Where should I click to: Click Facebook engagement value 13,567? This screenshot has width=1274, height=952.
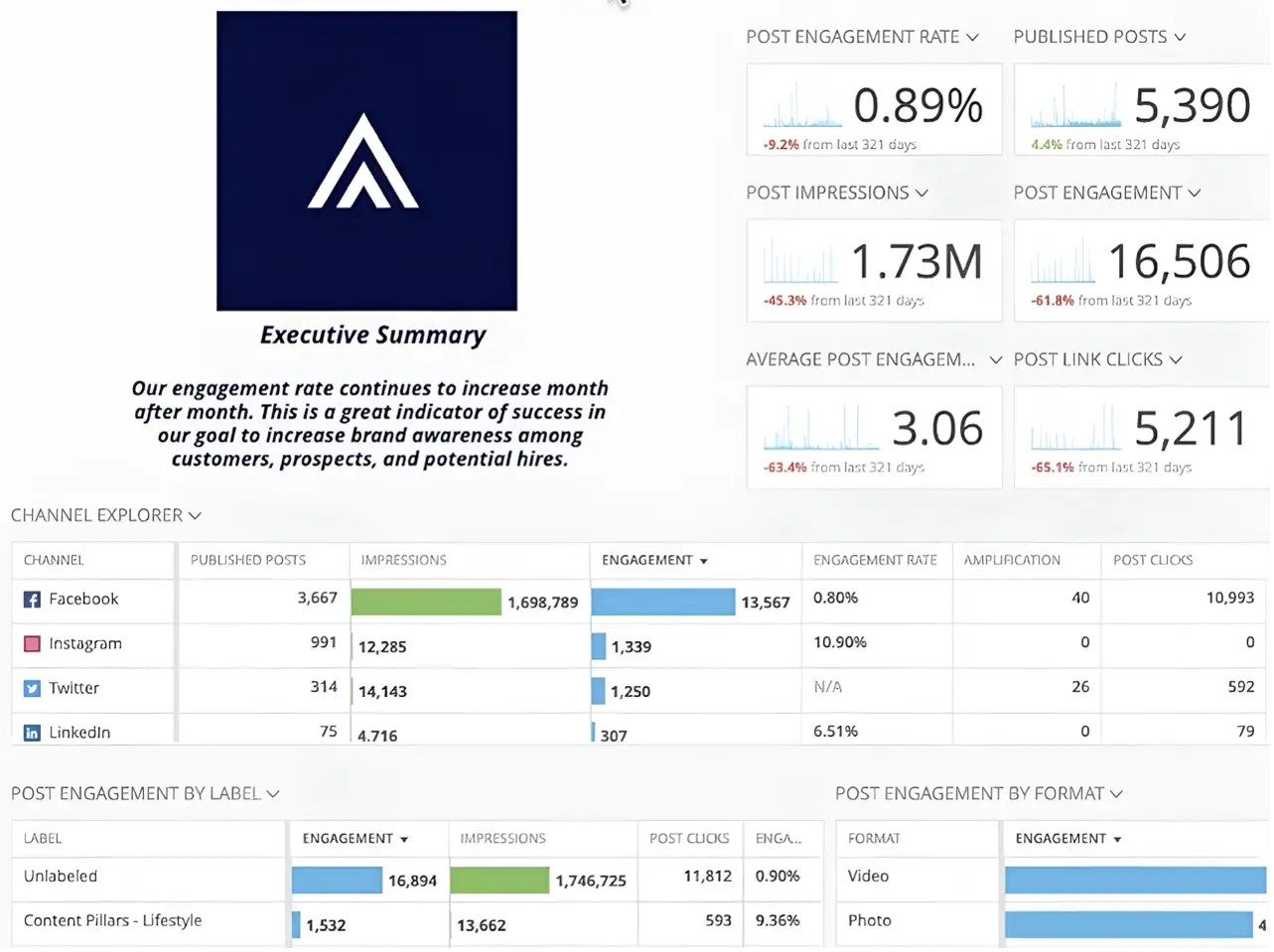coord(766,604)
